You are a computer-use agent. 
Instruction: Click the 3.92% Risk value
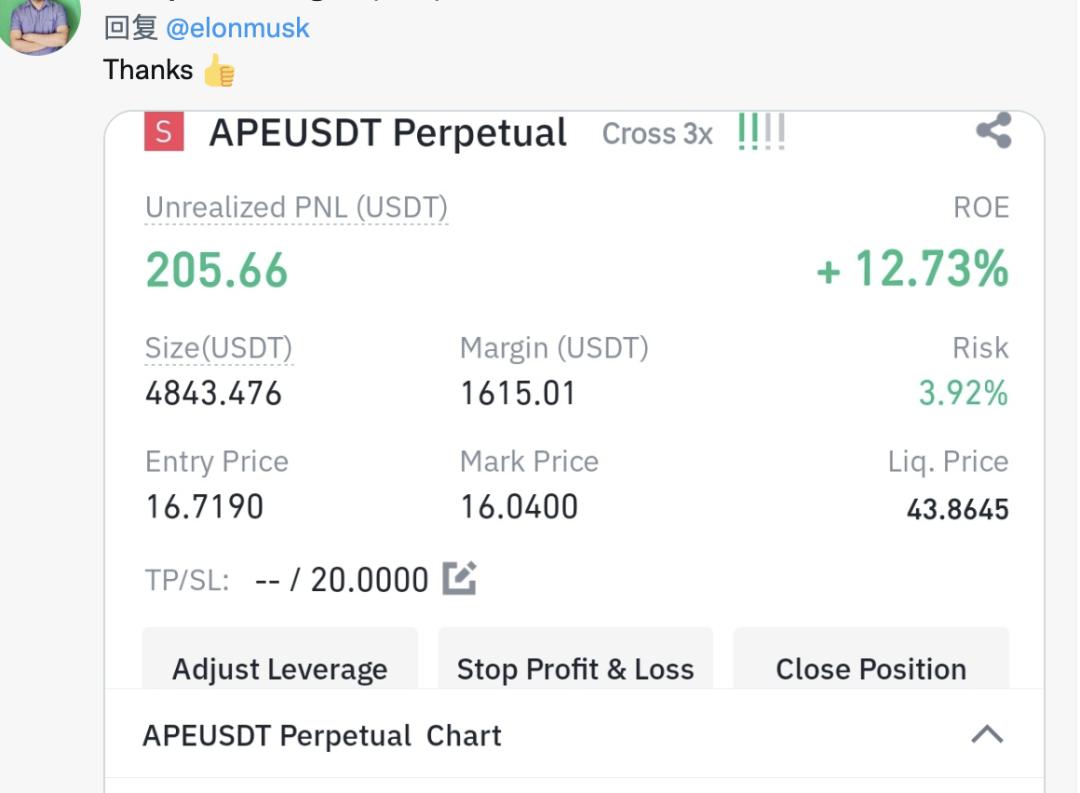pyautogui.click(x=963, y=393)
